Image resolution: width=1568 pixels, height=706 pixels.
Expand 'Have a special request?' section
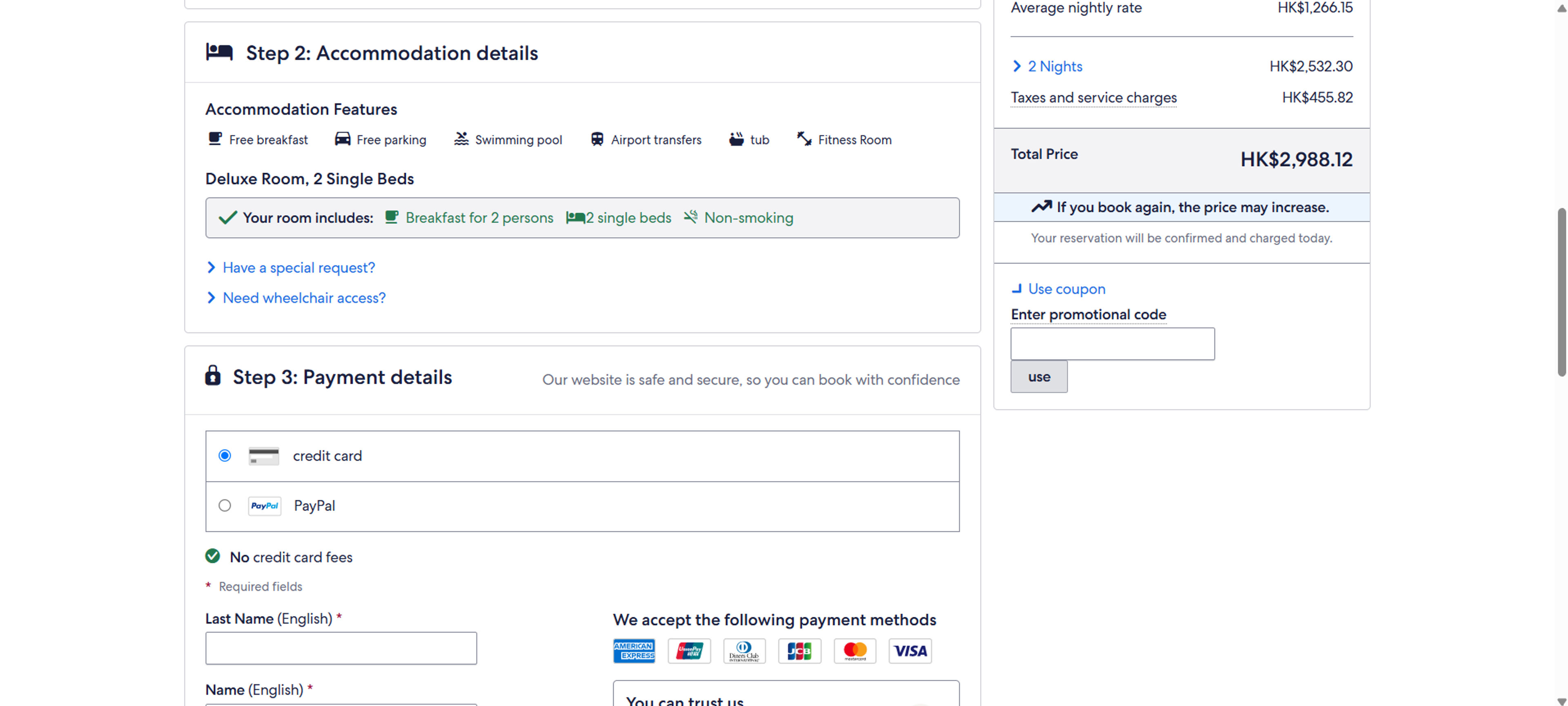click(298, 268)
